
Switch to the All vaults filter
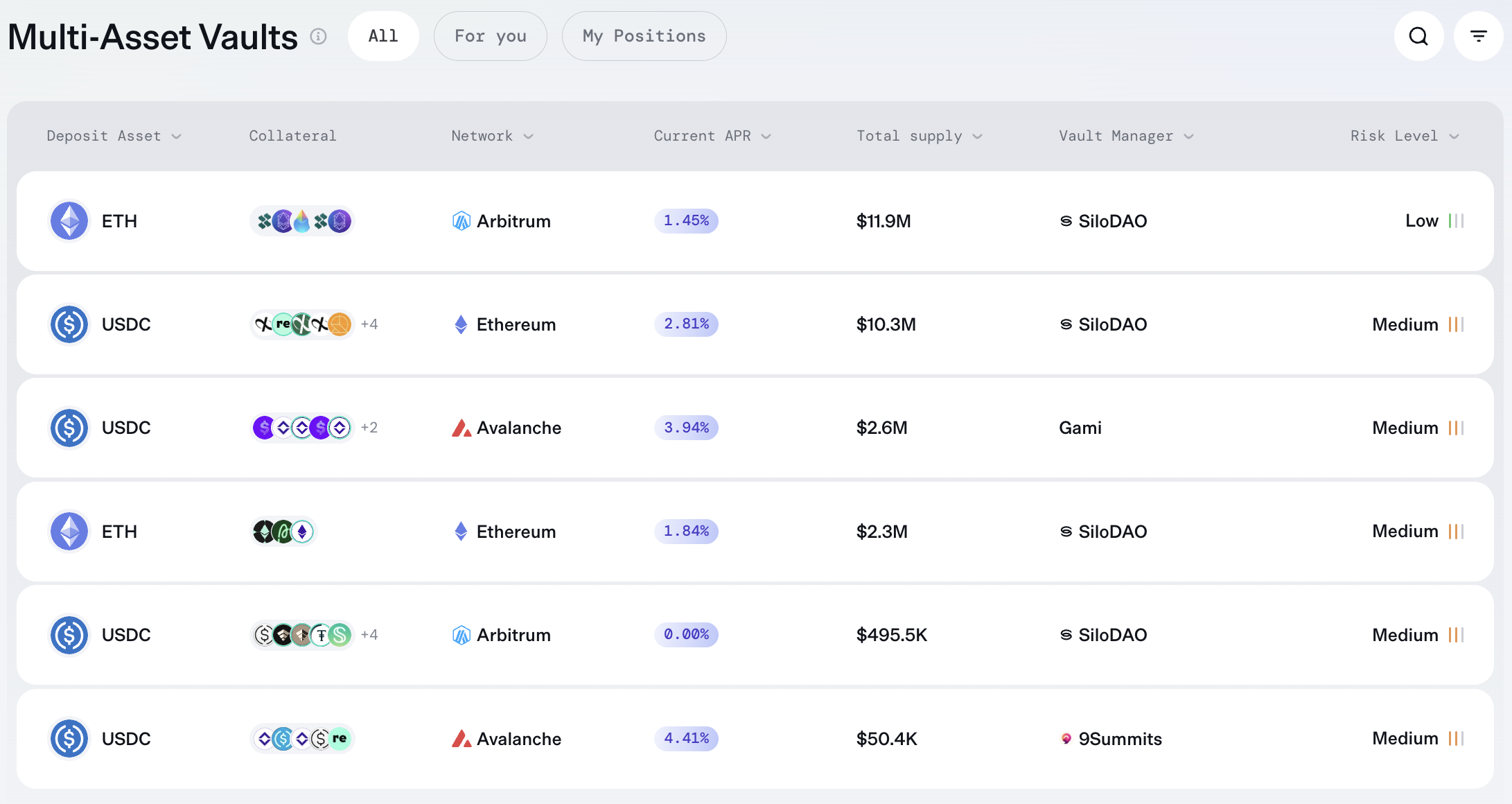[x=383, y=36]
